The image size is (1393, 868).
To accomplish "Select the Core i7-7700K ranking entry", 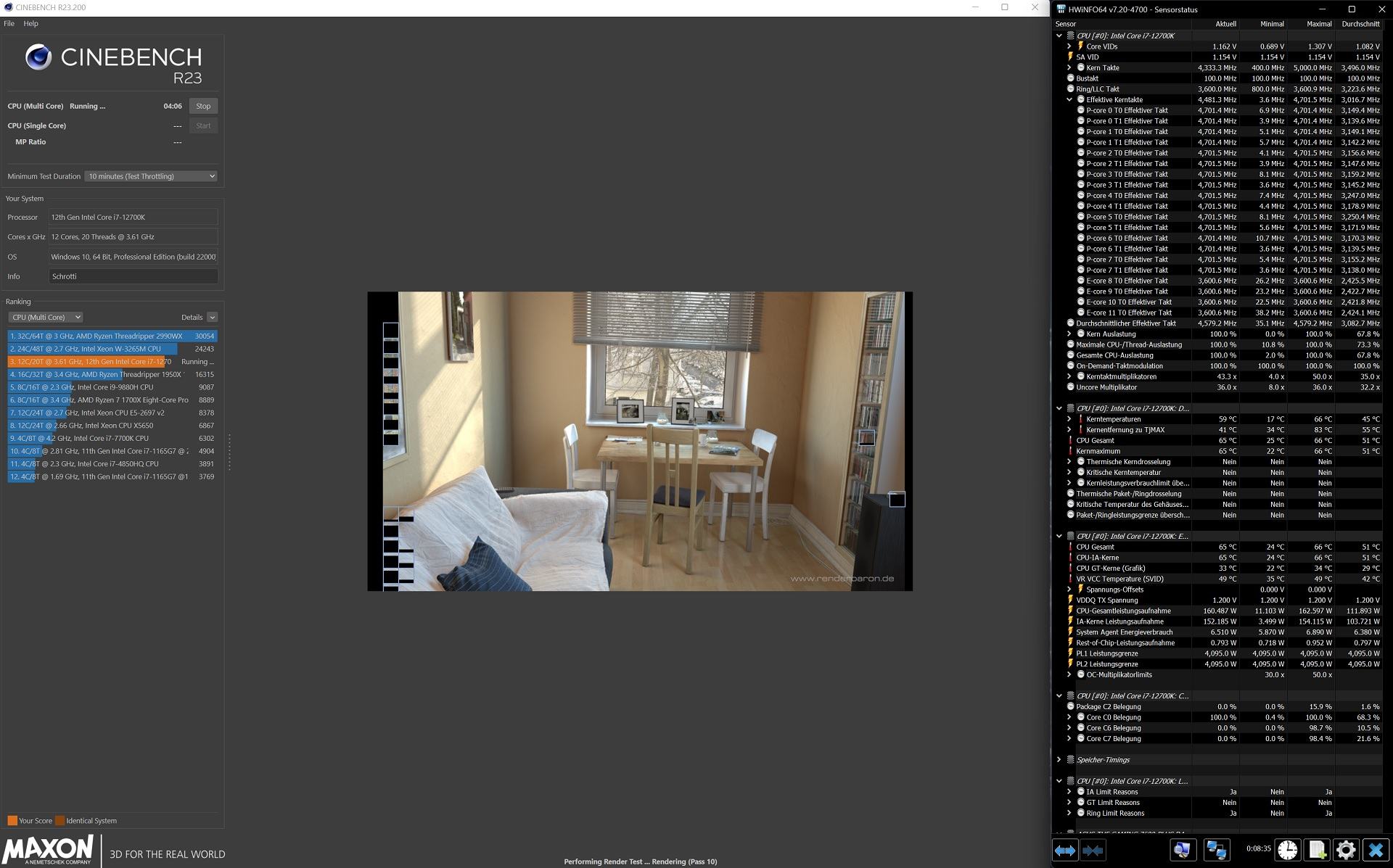I will pos(112,438).
